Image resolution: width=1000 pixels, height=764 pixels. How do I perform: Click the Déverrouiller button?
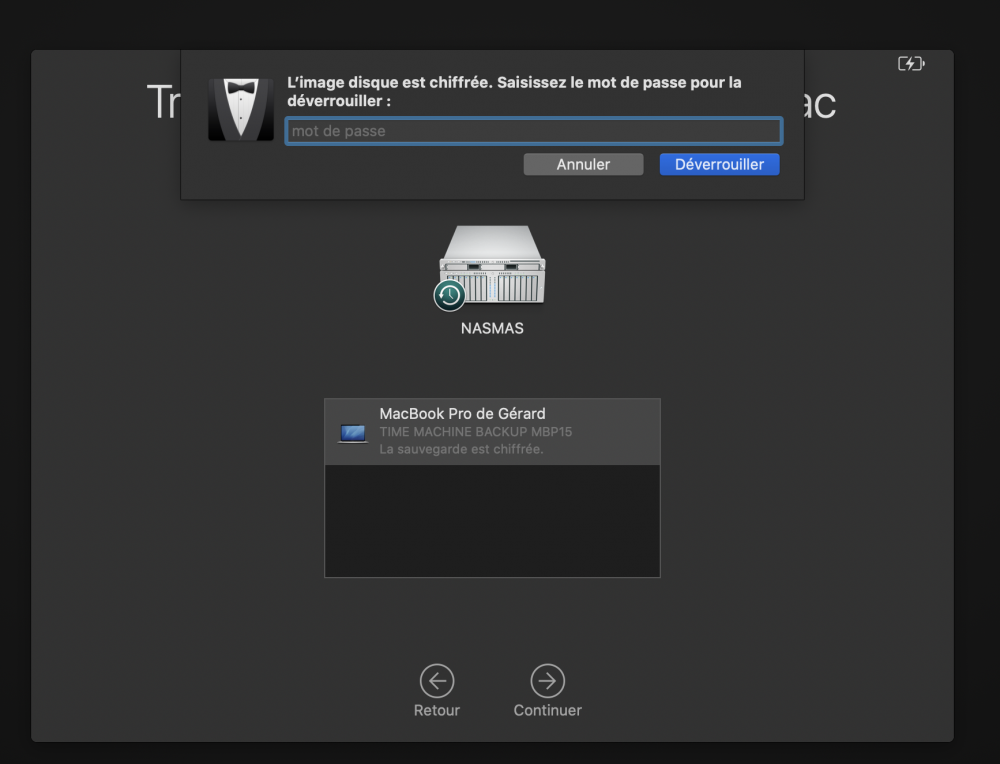pos(719,164)
